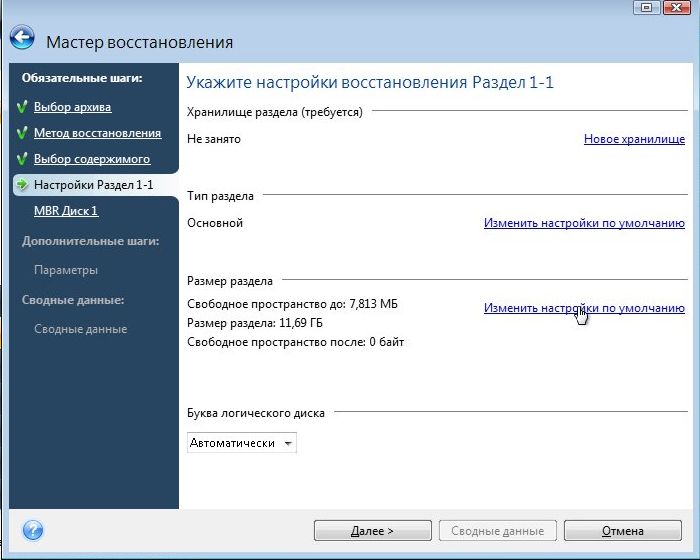Maximize the wizard window
The width and height of the screenshot is (700, 560).
[x=646, y=8]
